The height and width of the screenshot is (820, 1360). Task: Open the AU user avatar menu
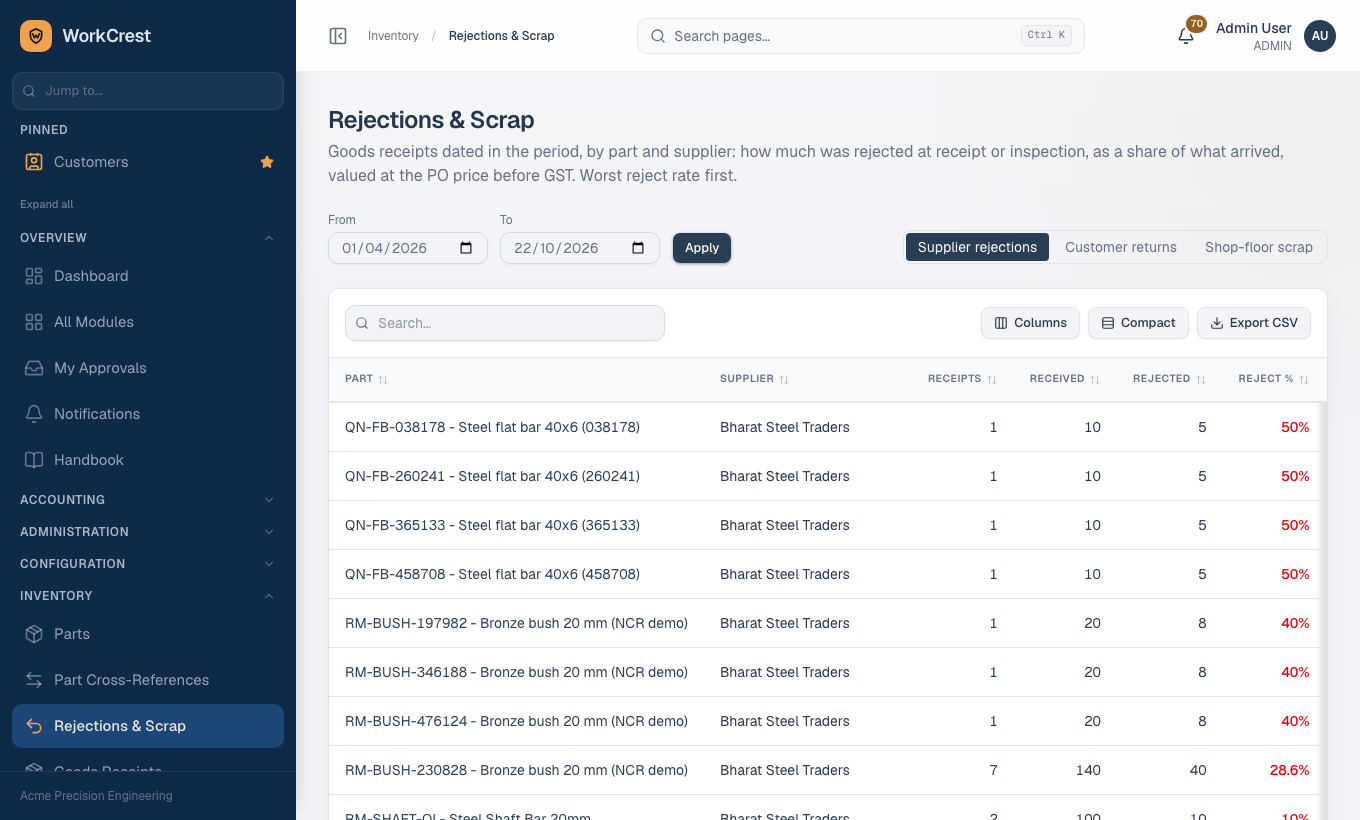pos(1320,36)
